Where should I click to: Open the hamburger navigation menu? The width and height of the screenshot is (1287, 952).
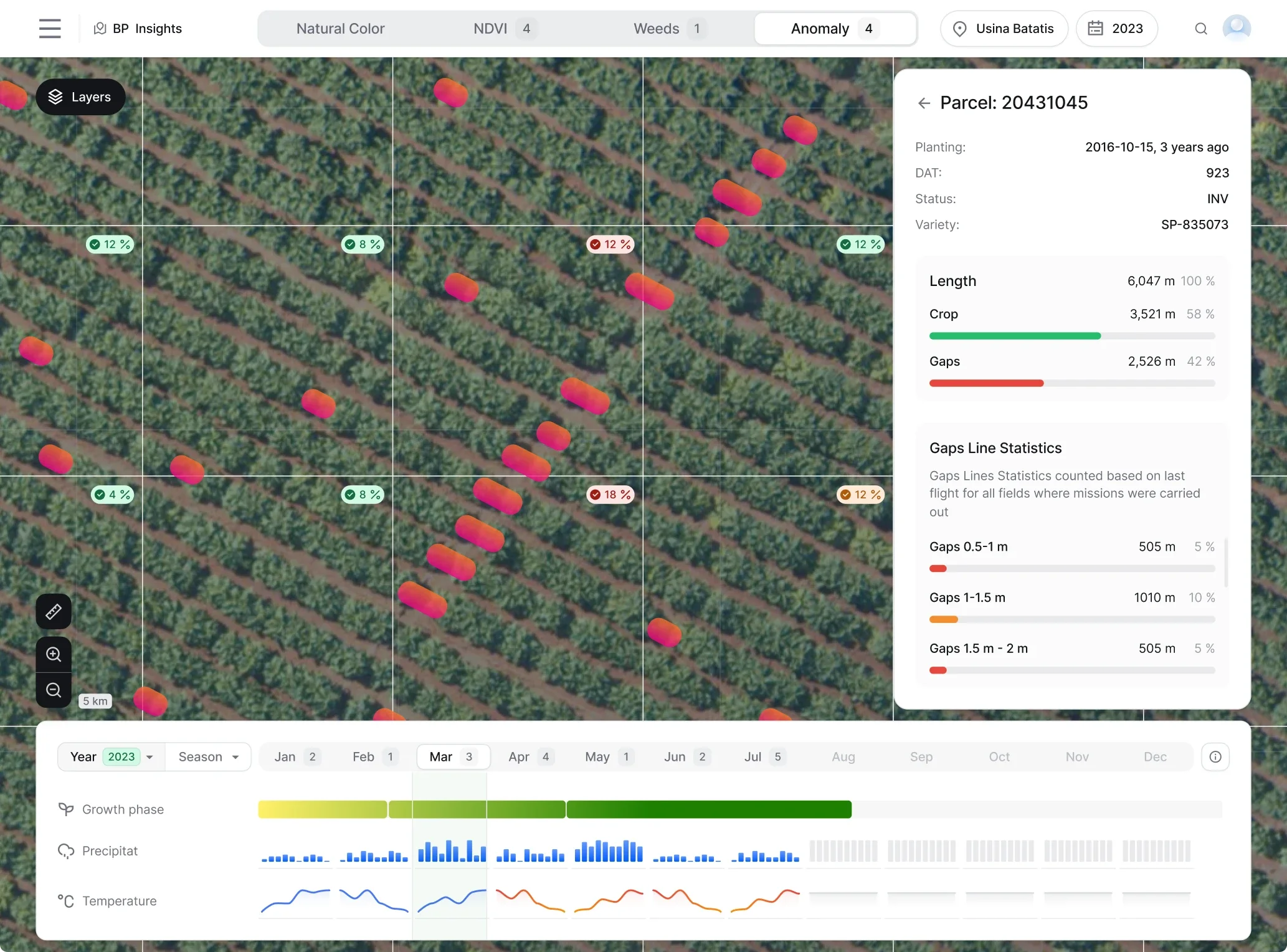pos(49,28)
